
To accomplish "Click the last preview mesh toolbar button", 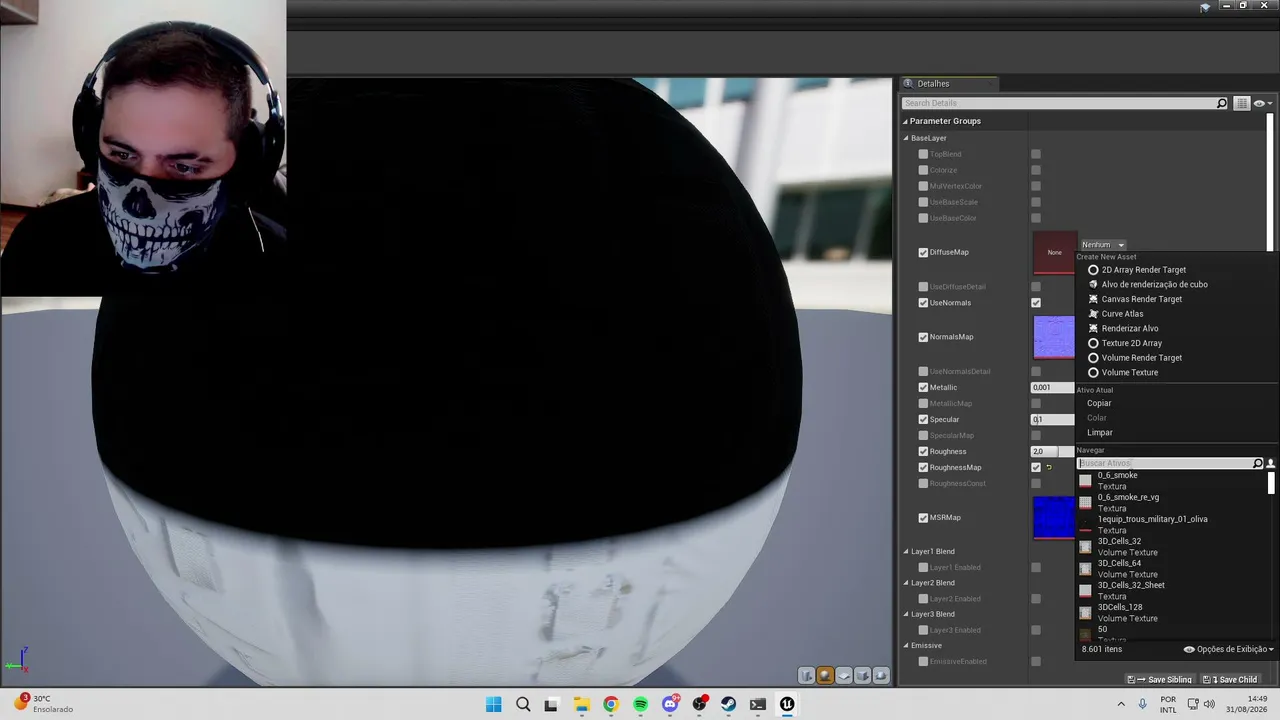I will coord(881,676).
